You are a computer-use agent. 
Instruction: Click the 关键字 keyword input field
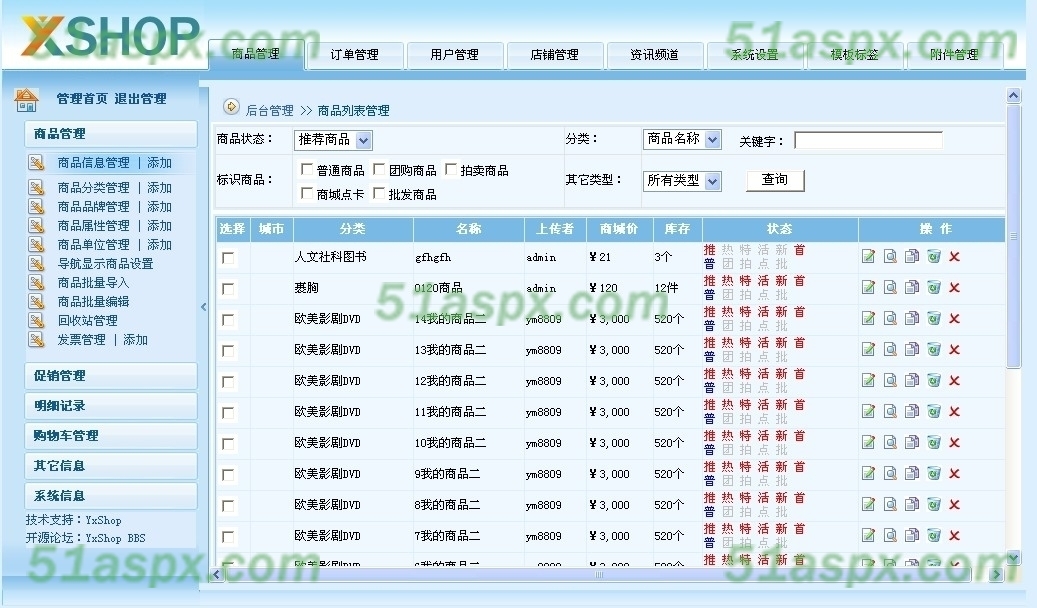868,140
